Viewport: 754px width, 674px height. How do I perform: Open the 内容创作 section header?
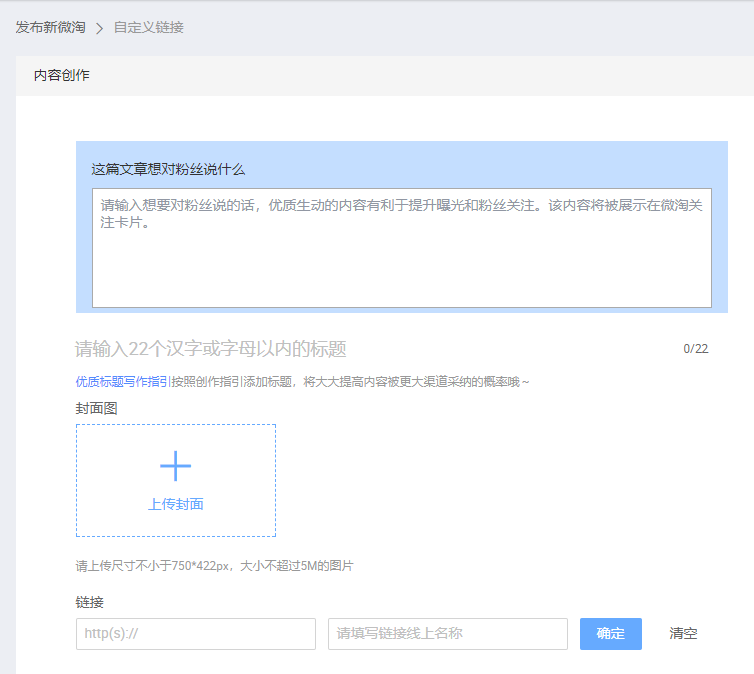click(x=61, y=75)
